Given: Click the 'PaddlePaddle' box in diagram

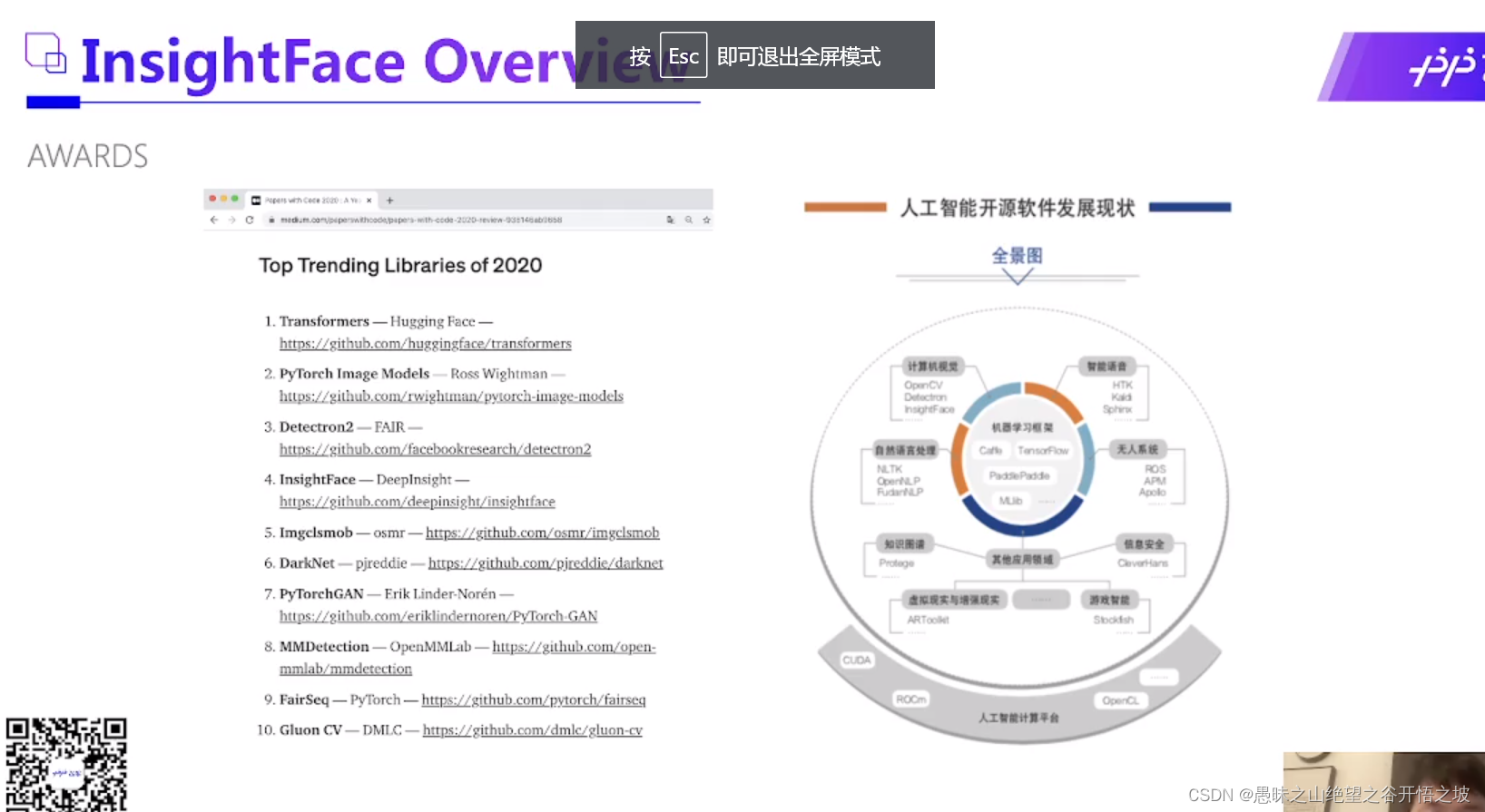Looking at the screenshot, I should (1019, 475).
